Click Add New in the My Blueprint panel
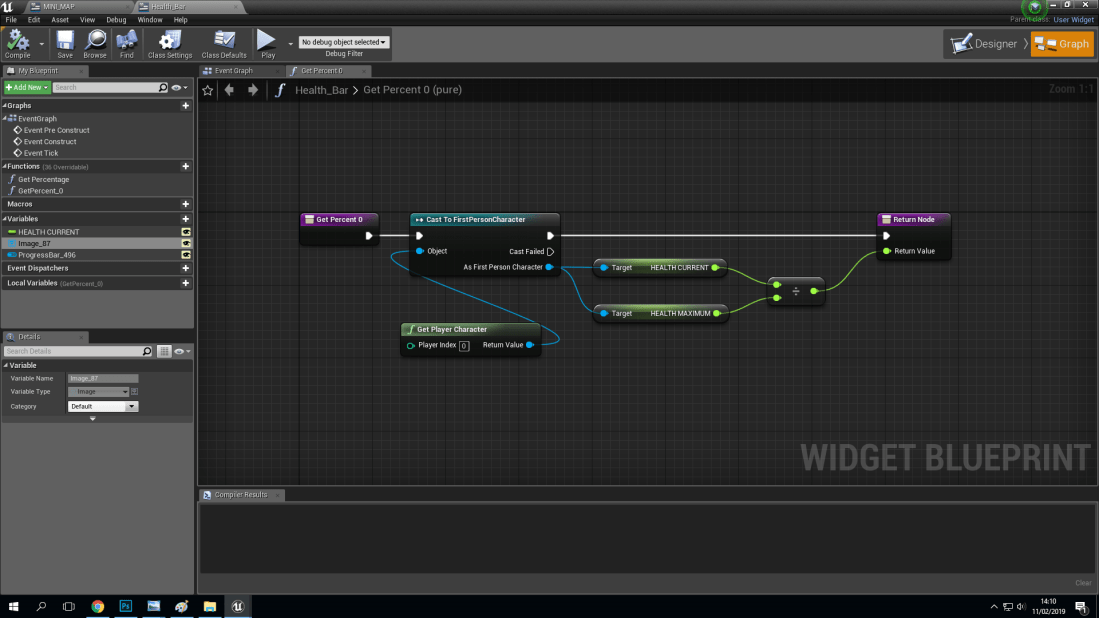The height and width of the screenshot is (618, 1099). (x=24, y=87)
